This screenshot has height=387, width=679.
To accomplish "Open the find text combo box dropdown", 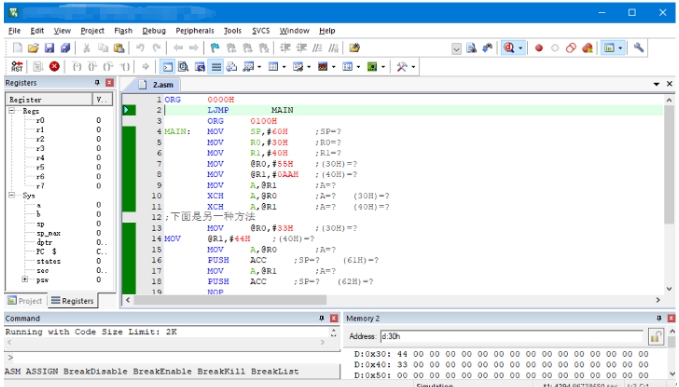I will tap(456, 48).
